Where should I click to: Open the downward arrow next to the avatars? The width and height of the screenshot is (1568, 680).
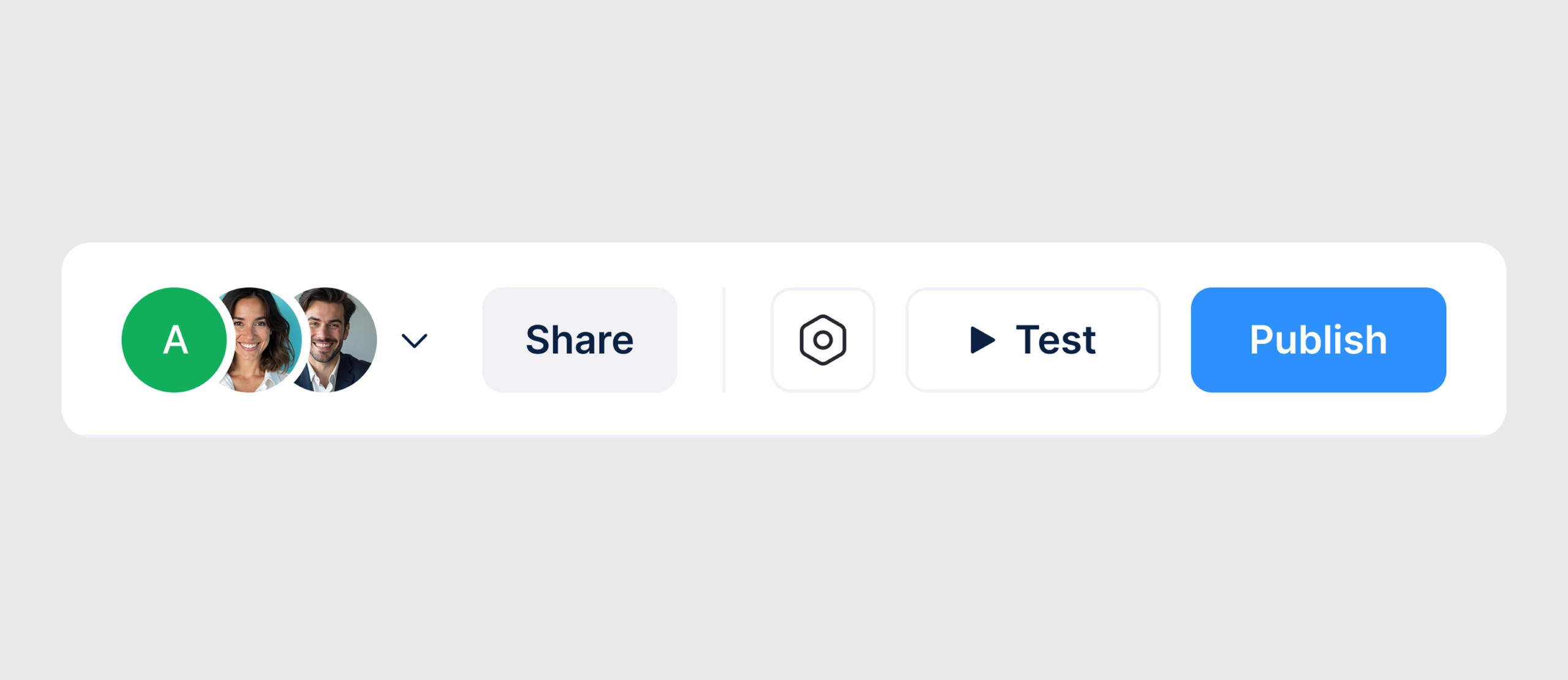(x=414, y=340)
